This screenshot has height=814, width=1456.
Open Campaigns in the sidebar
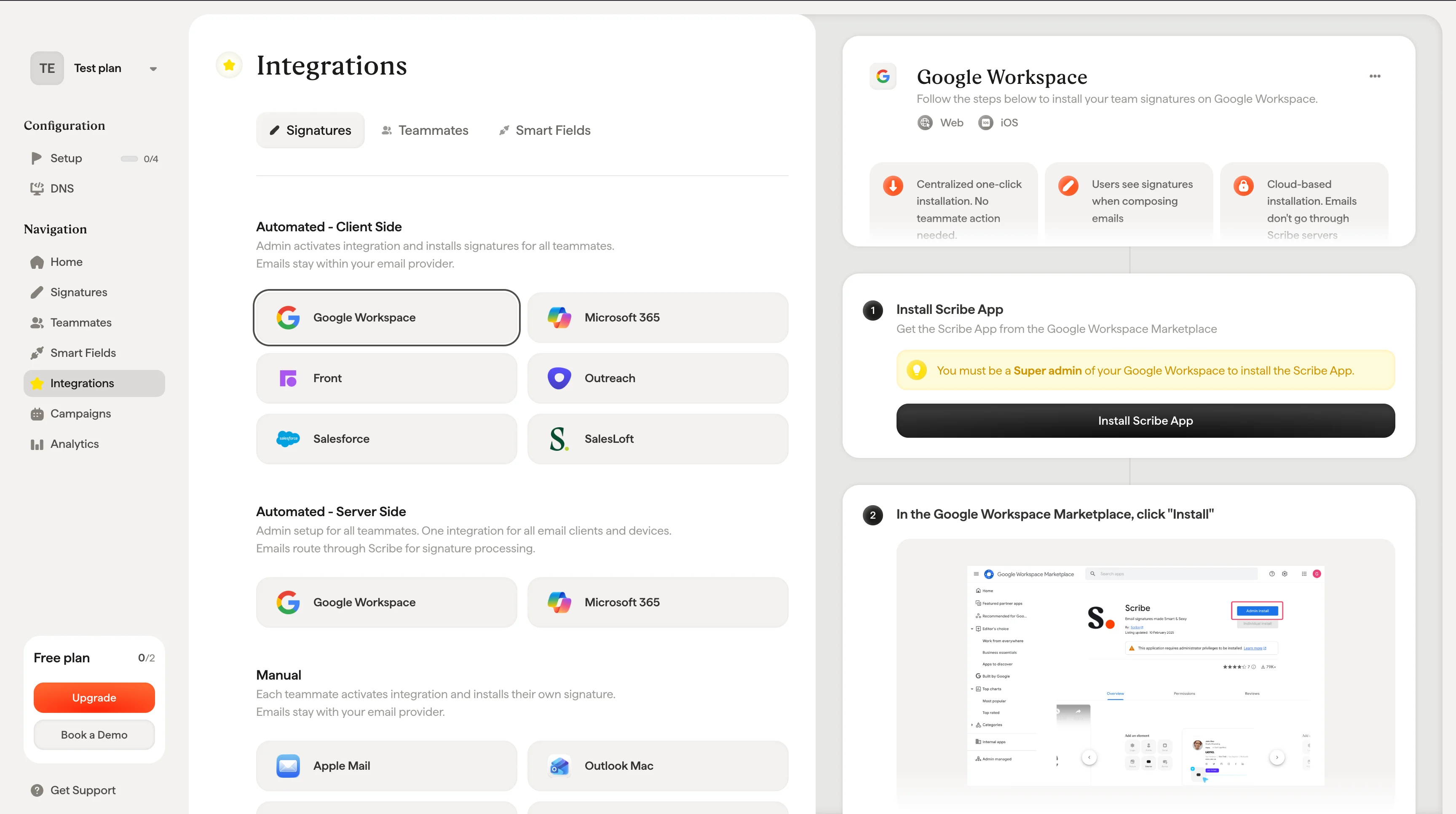coord(94,414)
